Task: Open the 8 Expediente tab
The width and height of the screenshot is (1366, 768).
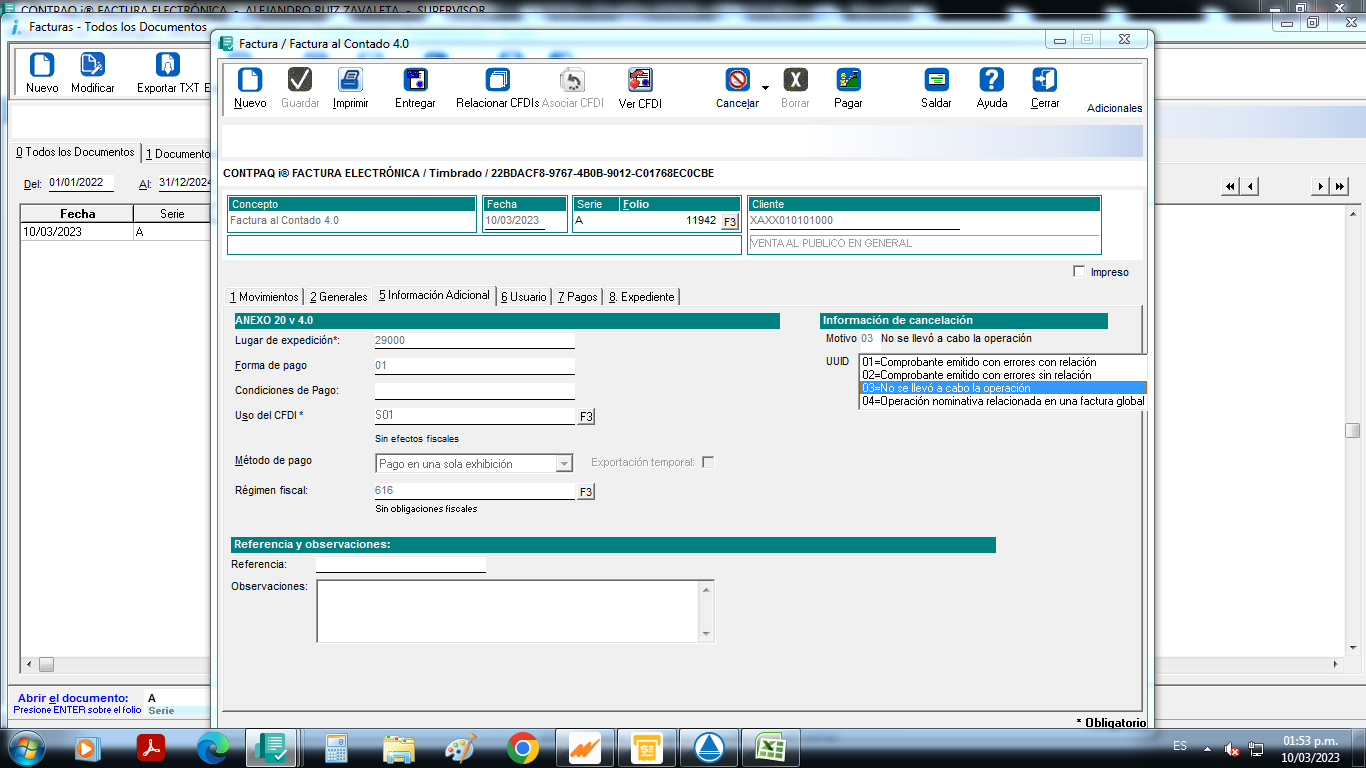Action: (641, 297)
